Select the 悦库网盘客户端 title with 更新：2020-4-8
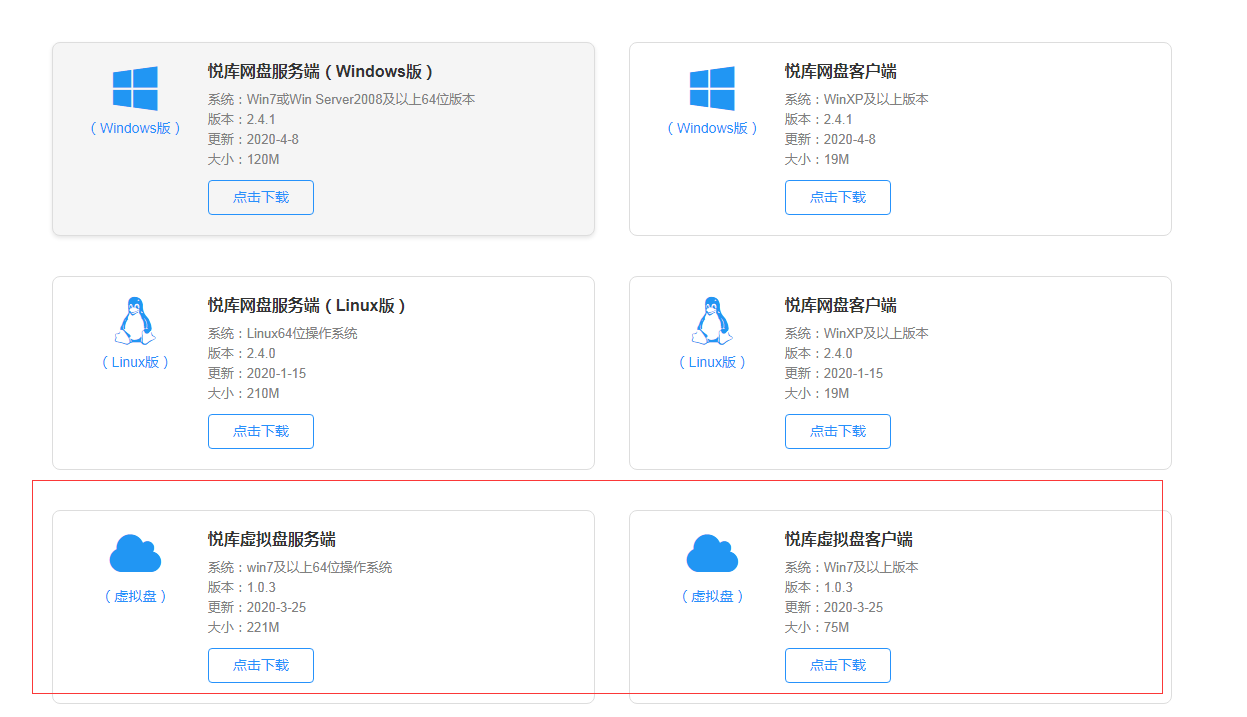1247x717 pixels. coord(841,71)
